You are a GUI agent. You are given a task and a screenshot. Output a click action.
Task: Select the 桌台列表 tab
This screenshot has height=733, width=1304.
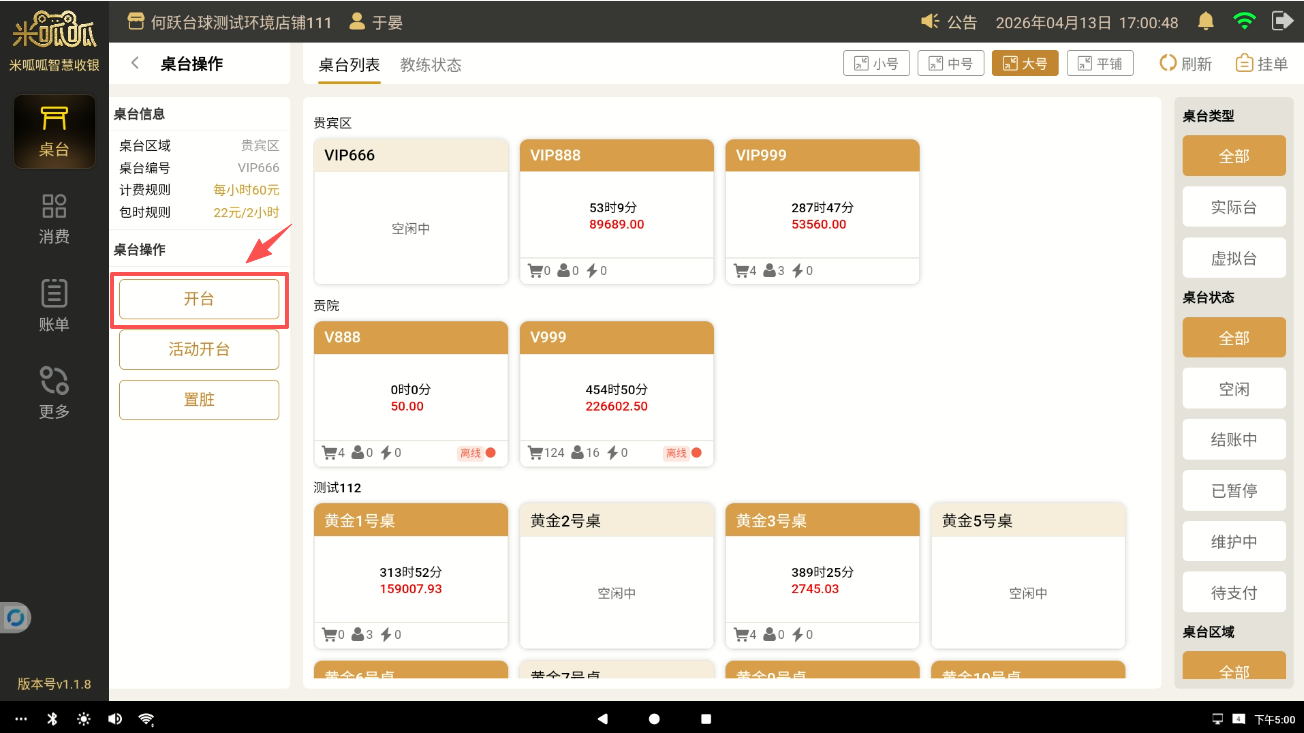(349, 65)
